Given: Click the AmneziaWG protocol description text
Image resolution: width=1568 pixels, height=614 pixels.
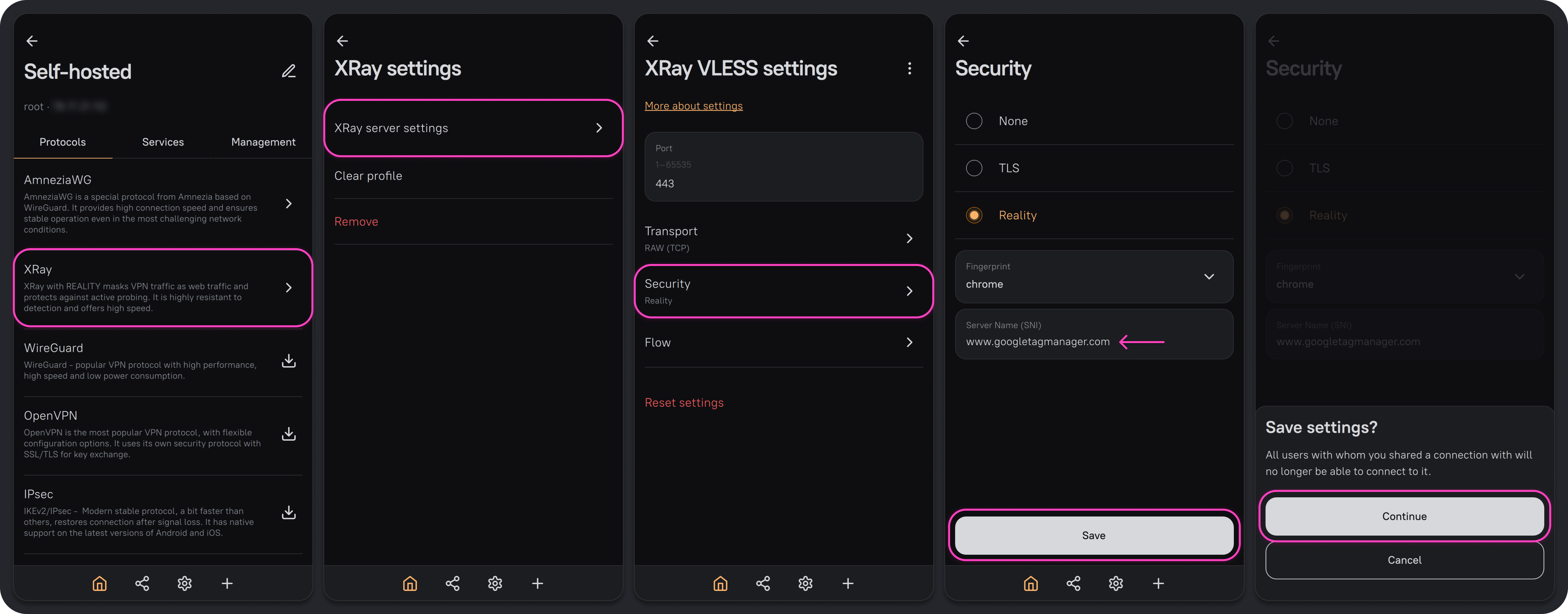Looking at the screenshot, I should click(141, 213).
